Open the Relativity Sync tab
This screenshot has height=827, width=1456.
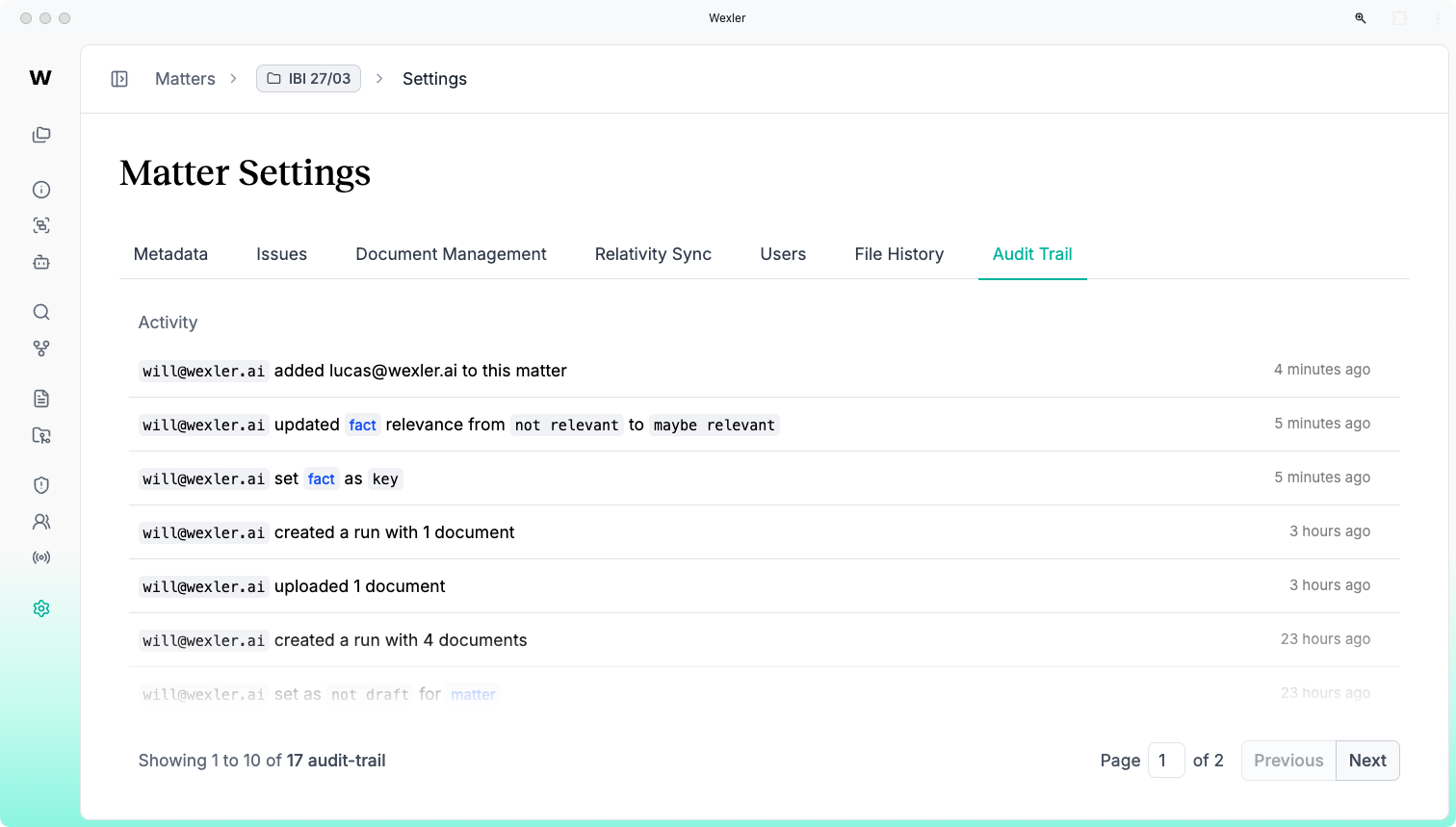click(653, 254)
